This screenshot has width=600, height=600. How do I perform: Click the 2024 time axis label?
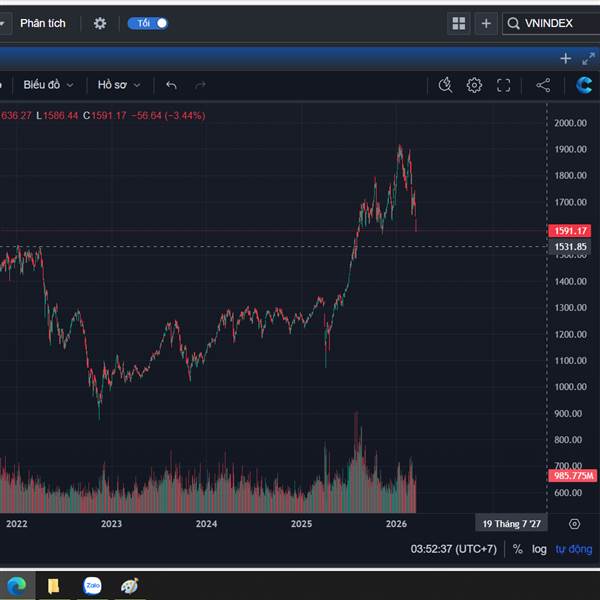206,523
